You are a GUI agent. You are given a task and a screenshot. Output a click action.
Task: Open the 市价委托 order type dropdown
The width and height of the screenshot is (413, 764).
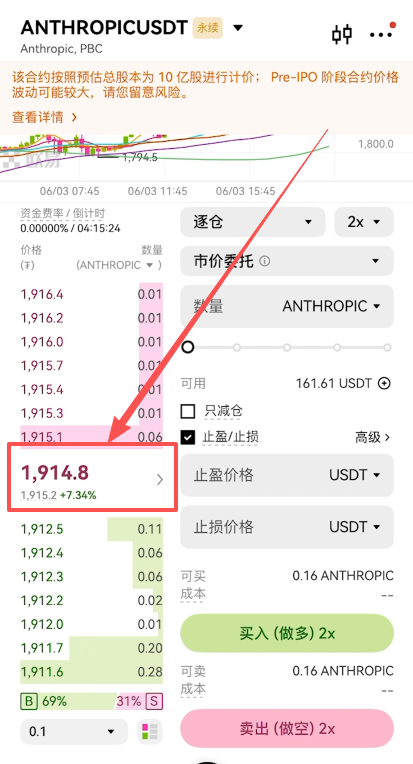point(287,261)
